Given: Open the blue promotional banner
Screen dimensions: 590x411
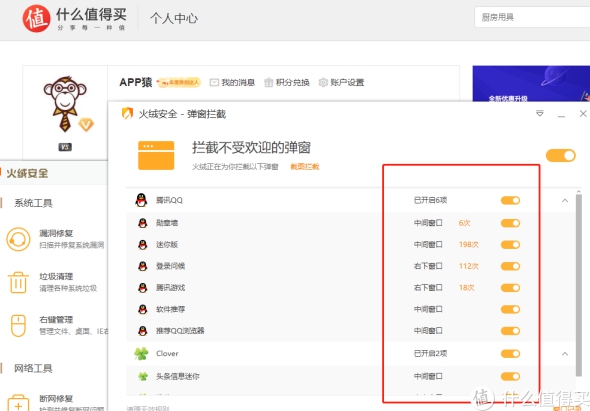Looking at the screenshot, I should click(531, 84).
